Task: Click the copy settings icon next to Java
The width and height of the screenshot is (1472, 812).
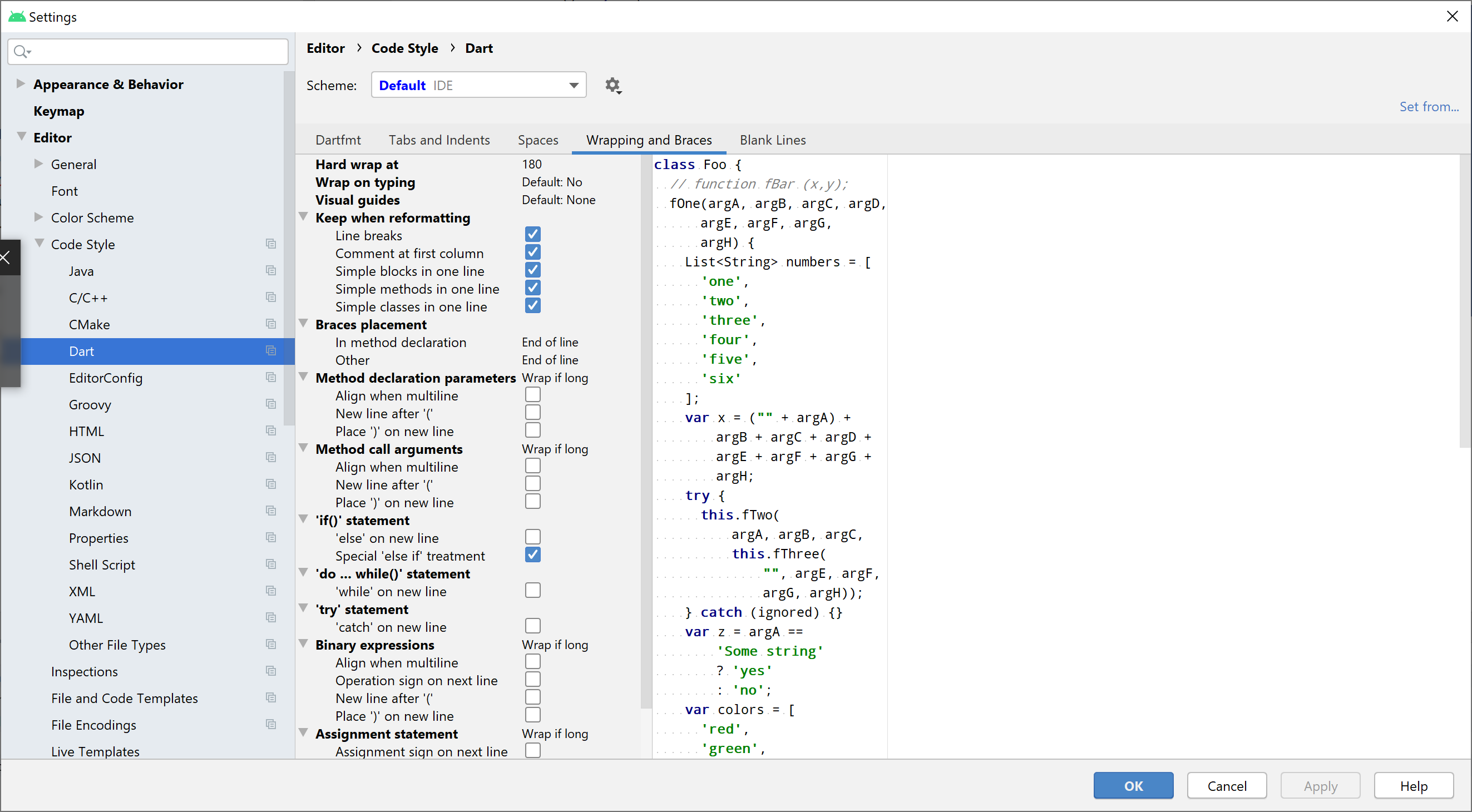Action: 271,270
